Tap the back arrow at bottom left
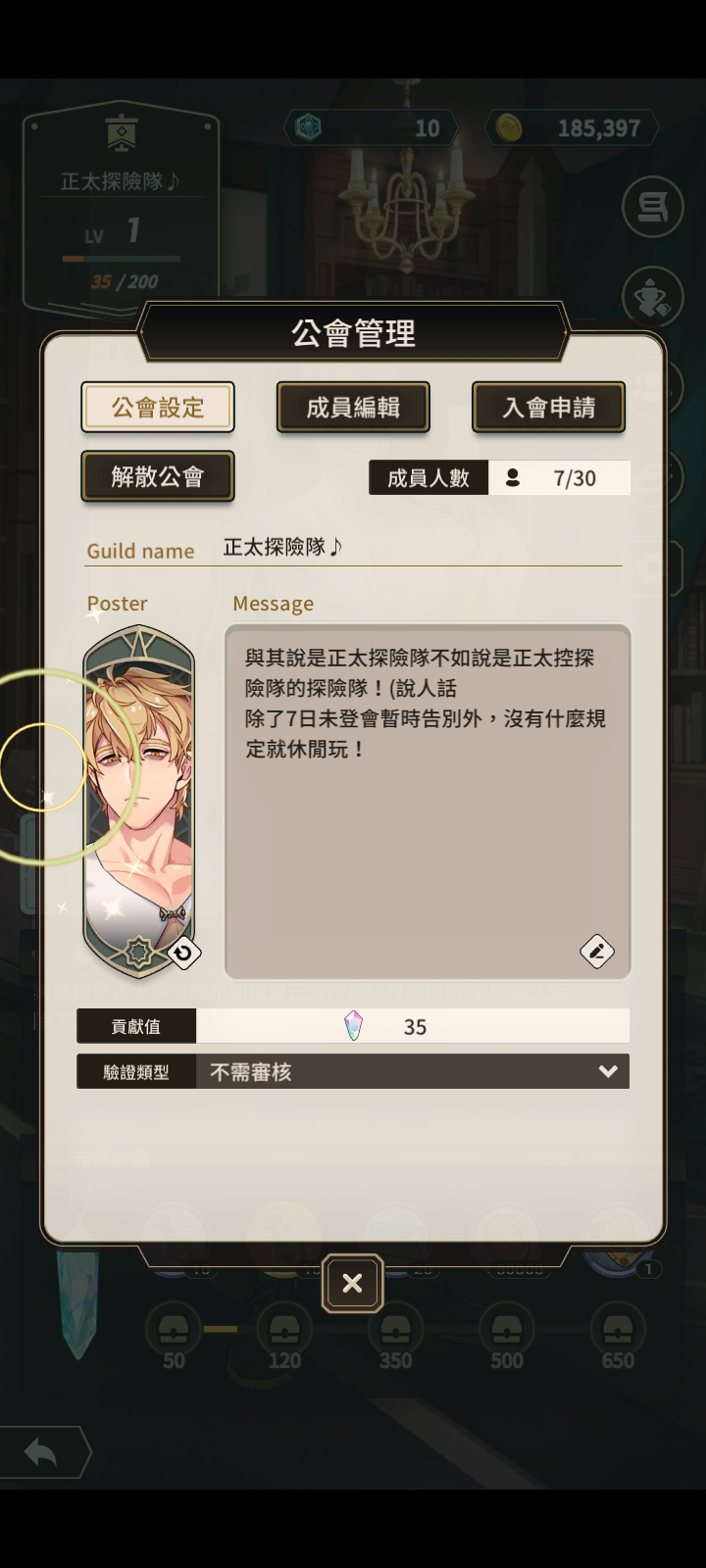Screen dimensions: 706x1568 click(x=41, y=1452)
